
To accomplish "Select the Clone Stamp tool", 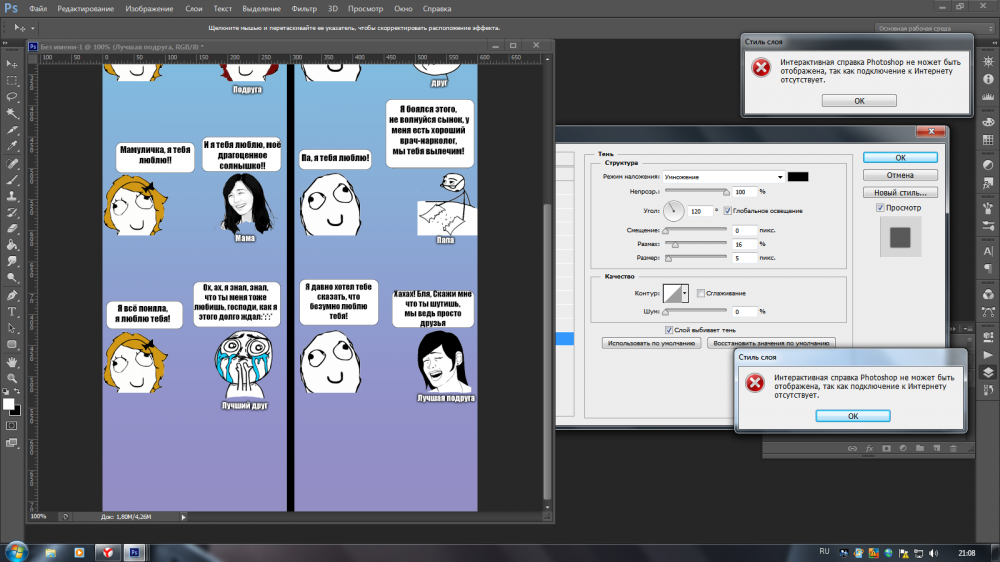I will 12,196.
